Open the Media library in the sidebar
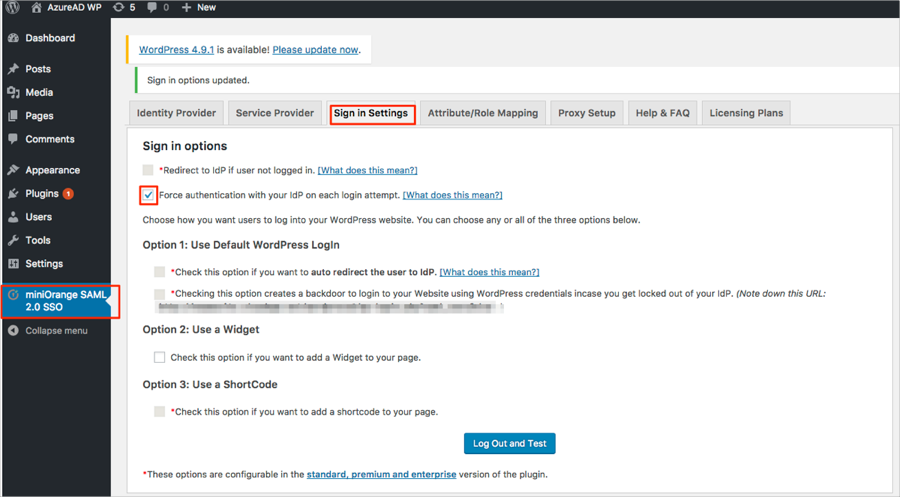This screenshot has width=900, height=497. click(x=39, y=92)
